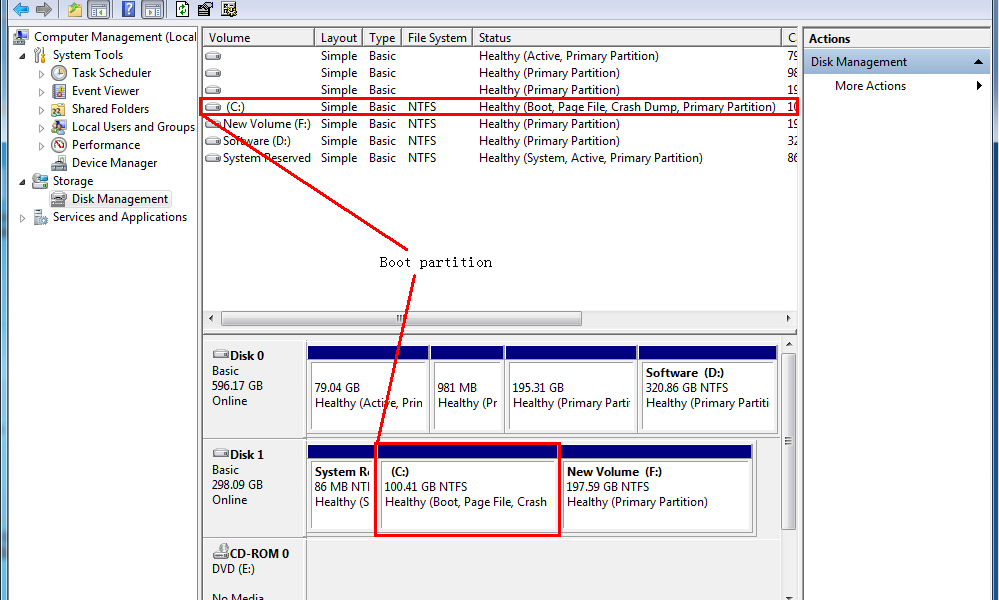Click the Forward navigation arrow
This screenshot has width=999, height=600.
[42, 9]
